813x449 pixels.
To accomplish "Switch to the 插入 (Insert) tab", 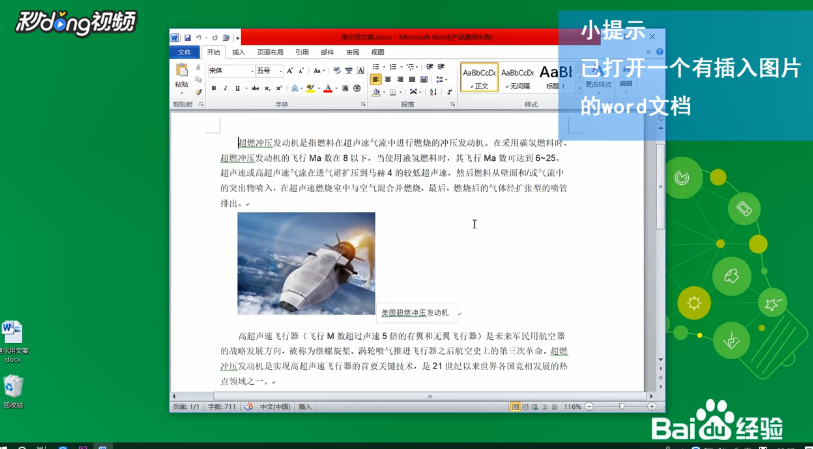I will click(x=239, y=52).
